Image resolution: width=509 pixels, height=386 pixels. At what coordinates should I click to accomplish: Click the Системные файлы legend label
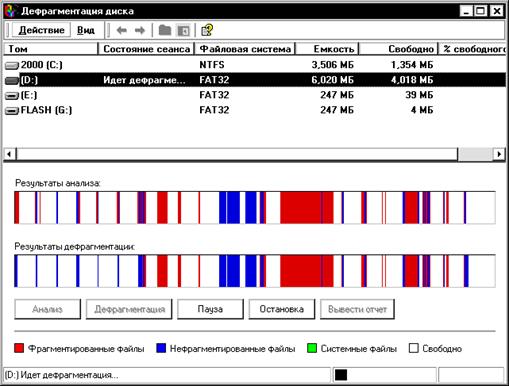click(359, 349)
